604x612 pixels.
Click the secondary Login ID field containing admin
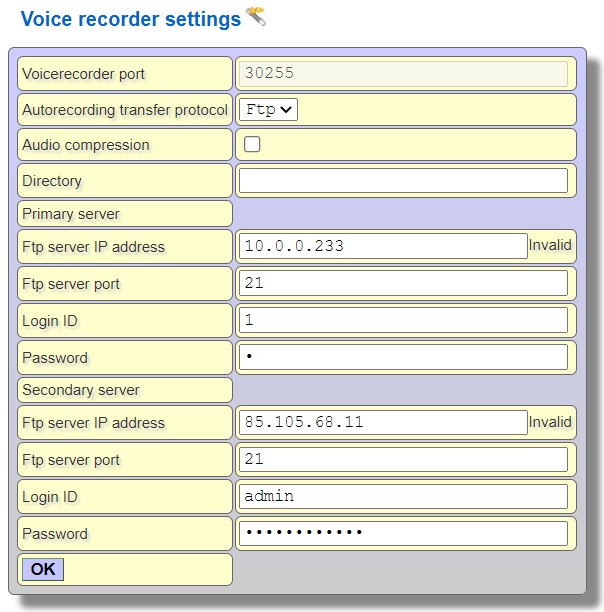tap(402, 496)
